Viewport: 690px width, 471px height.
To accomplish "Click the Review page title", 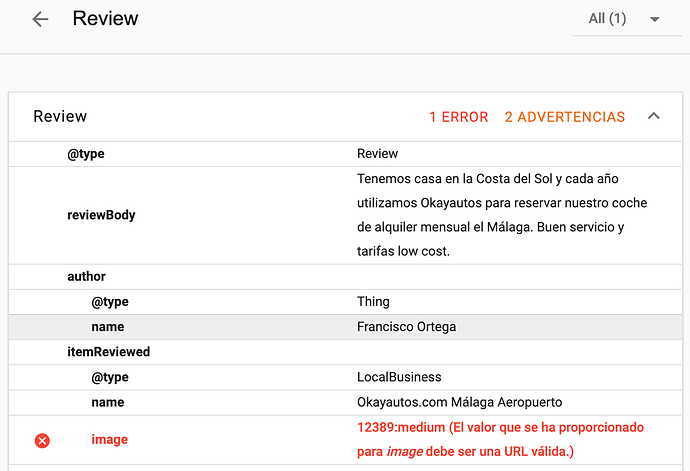I will [x=105, y=18].
